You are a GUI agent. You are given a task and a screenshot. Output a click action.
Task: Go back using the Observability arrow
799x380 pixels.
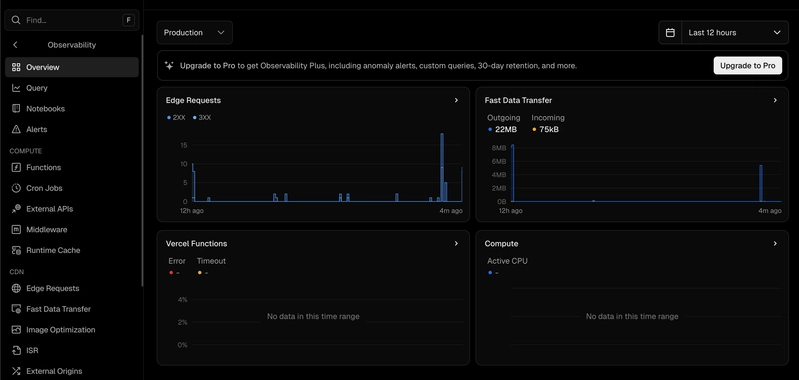point(15,45)
